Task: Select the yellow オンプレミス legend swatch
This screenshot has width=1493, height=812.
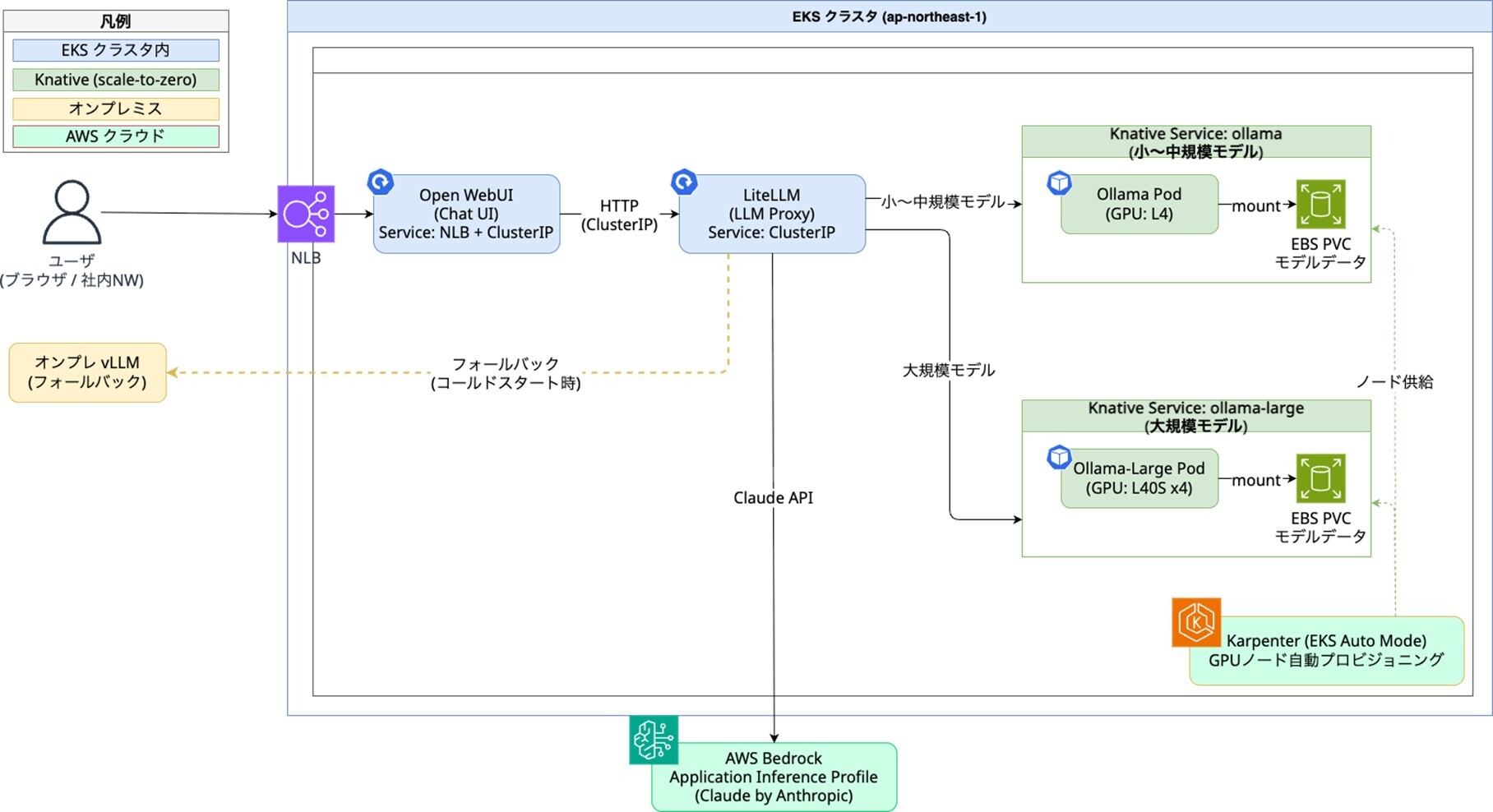Action: (x=116, y=108)
